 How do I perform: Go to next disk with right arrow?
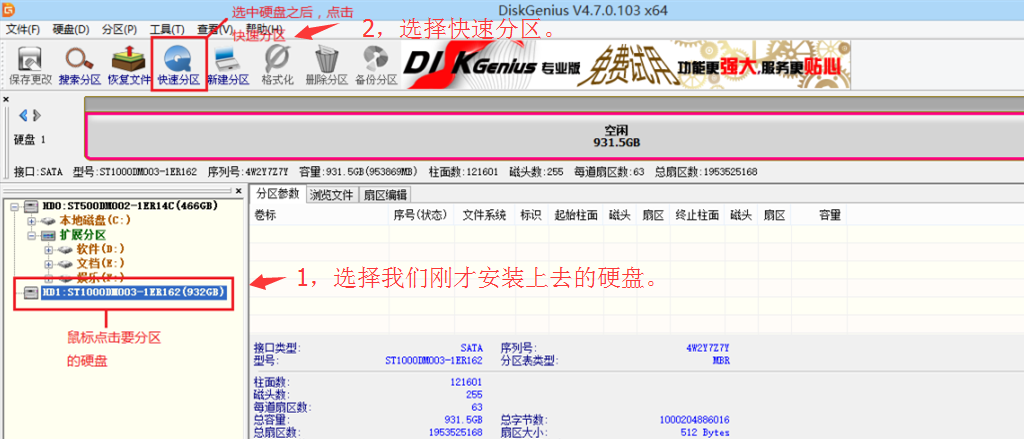[x=37, y=115]
